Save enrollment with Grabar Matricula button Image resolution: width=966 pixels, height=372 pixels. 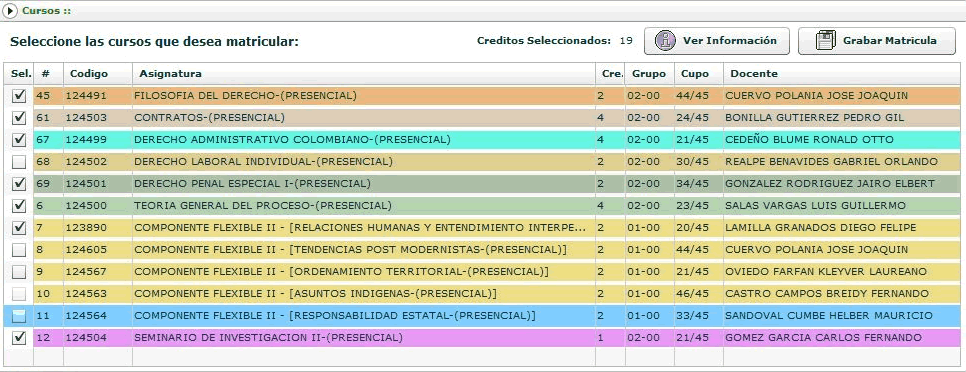pyautogui.click(x=877, y=41)
